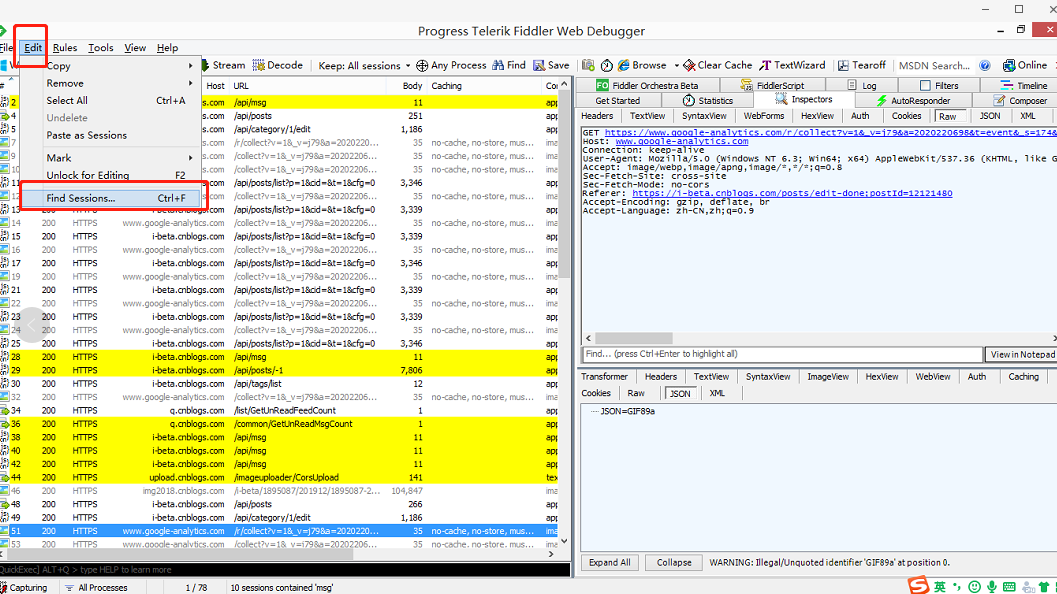
Task: Click the Find highlight input field
Action: coord(782,354)
